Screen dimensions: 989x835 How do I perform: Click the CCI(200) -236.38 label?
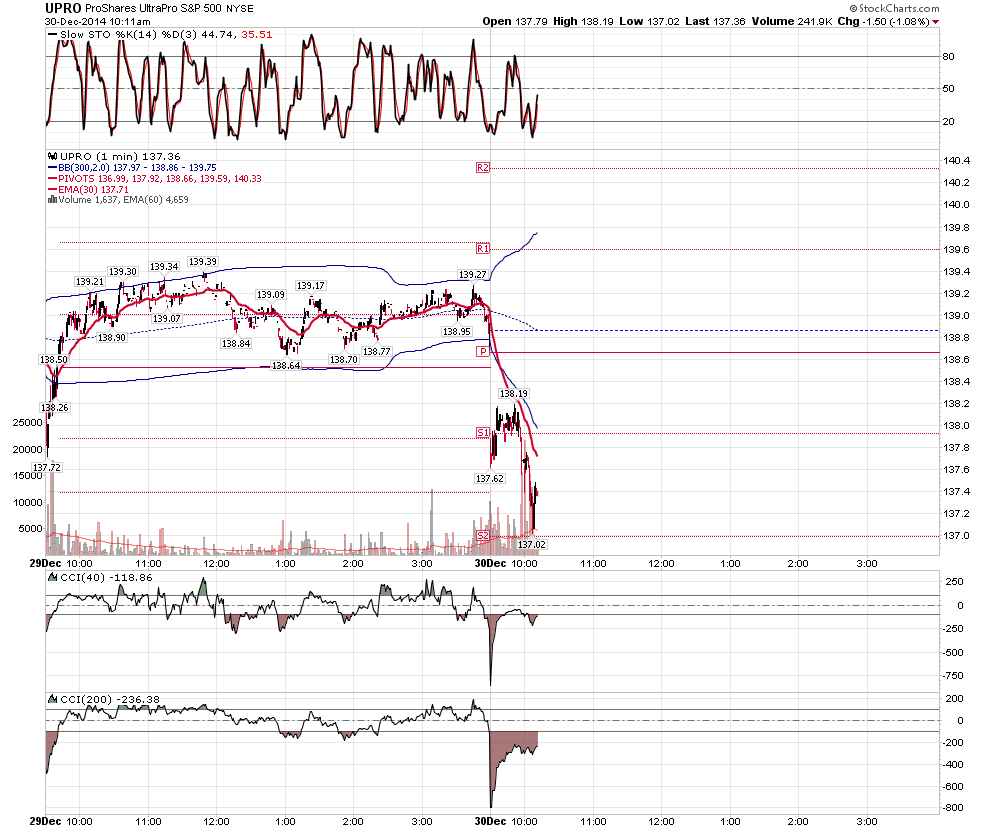[x=110, y=699]
